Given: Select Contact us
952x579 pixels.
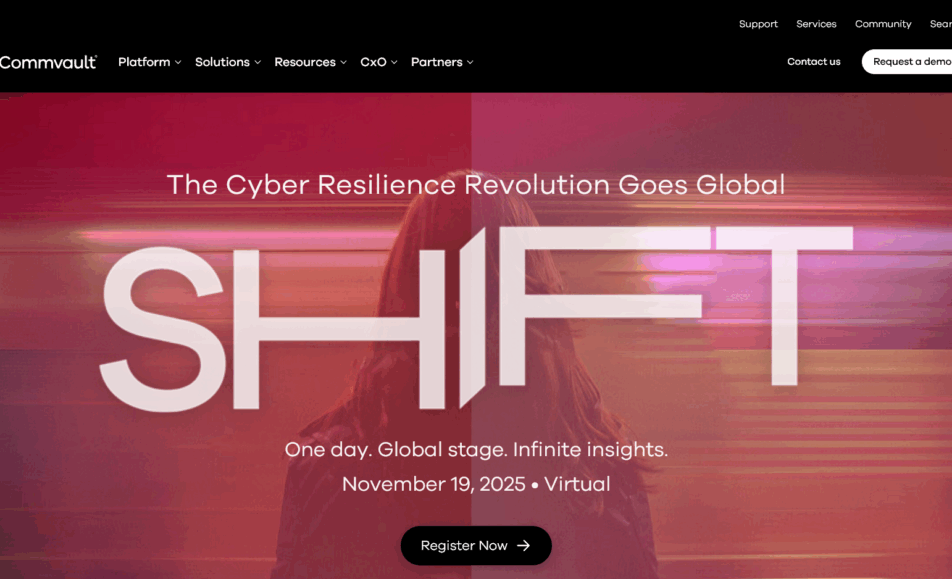Looking at the screenshot, I should (x=814, y=61).
